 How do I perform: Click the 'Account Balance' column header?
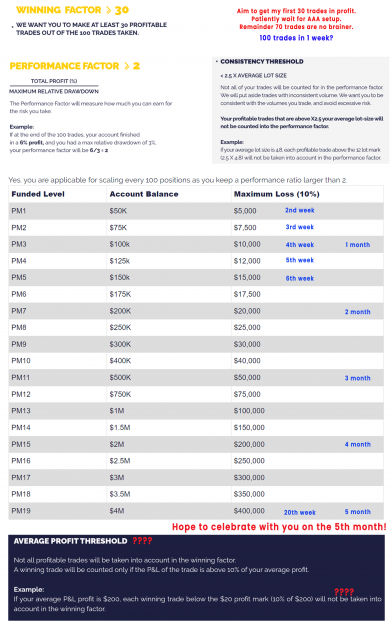pos(144,194)
